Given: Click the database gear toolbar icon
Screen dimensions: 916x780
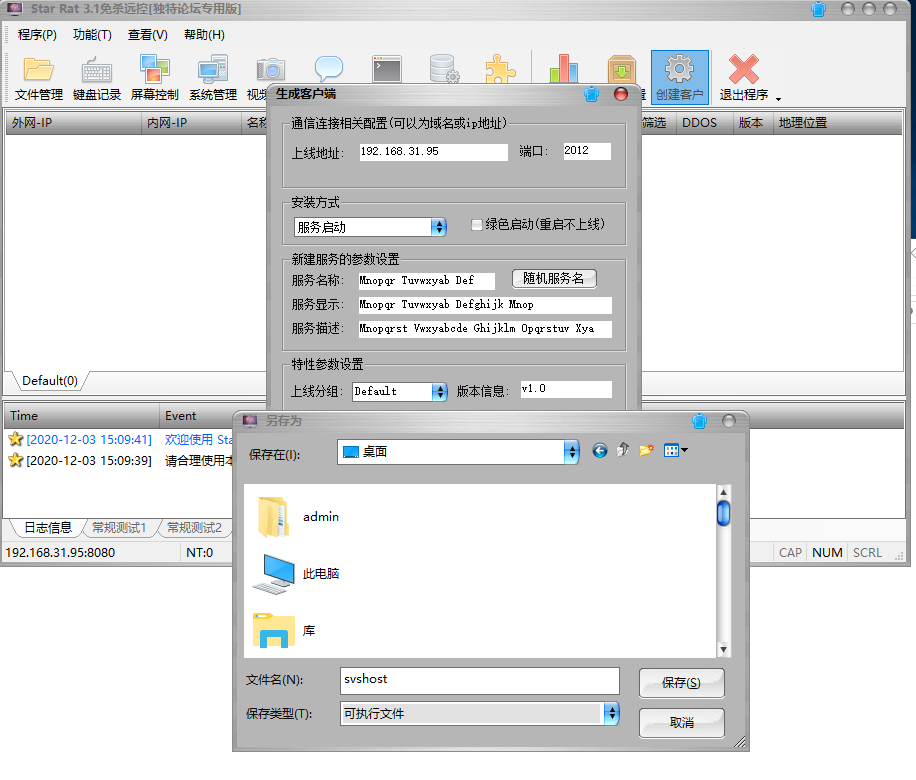Looking at the screenshot, I should [444, 69].
